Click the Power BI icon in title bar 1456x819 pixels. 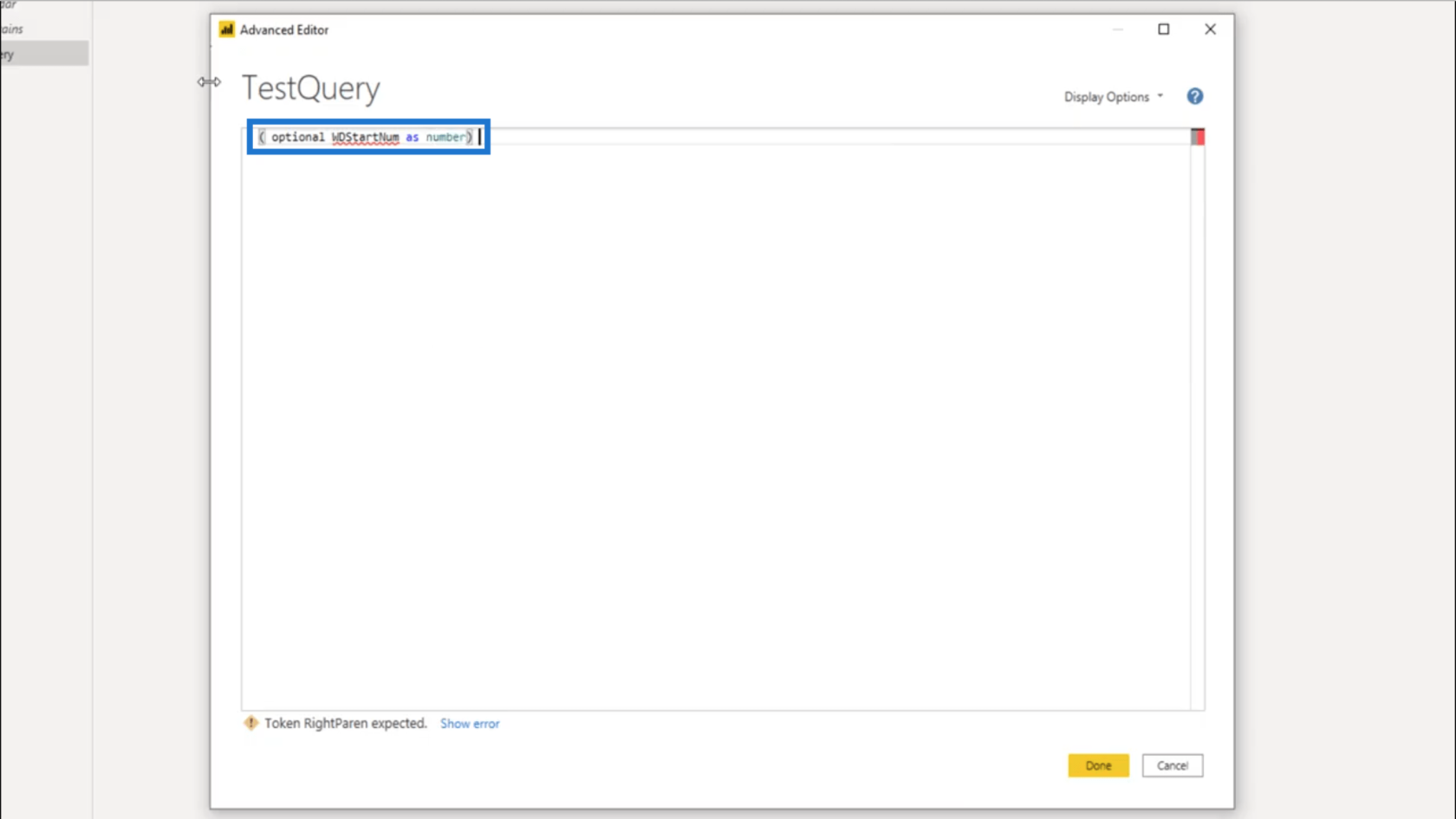coord(227,29)
